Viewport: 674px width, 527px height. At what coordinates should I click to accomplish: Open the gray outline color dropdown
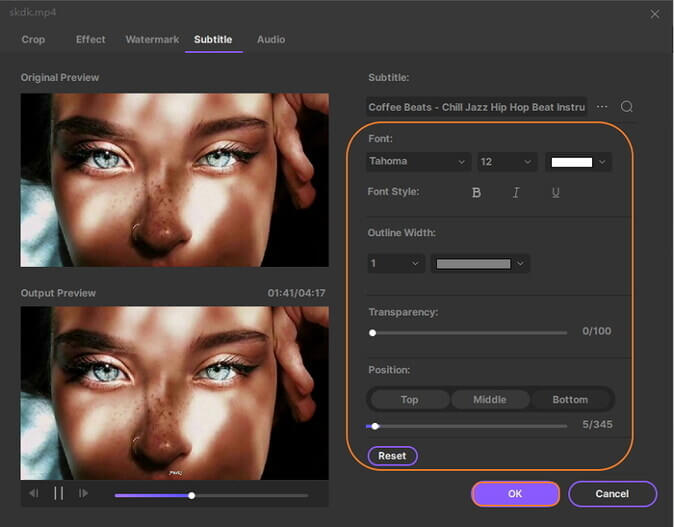pos(480,263)
